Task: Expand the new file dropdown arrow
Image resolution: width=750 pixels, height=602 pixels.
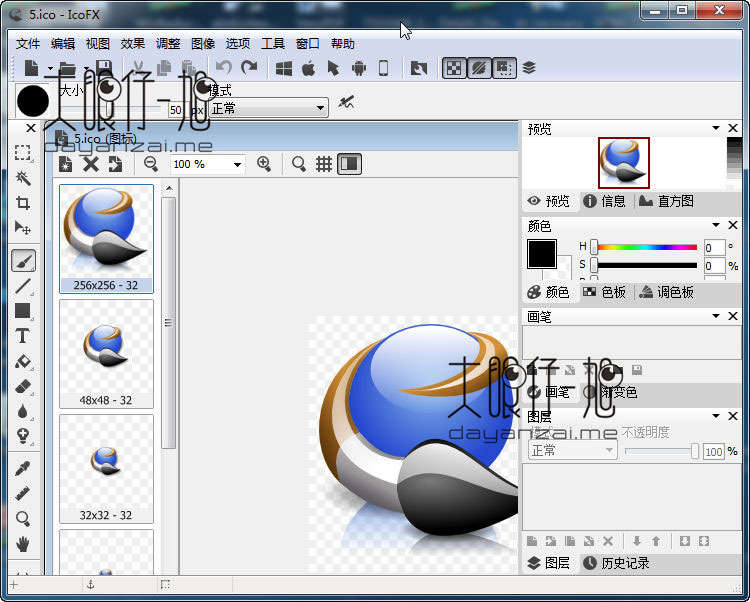Action: tap(50, 68)
